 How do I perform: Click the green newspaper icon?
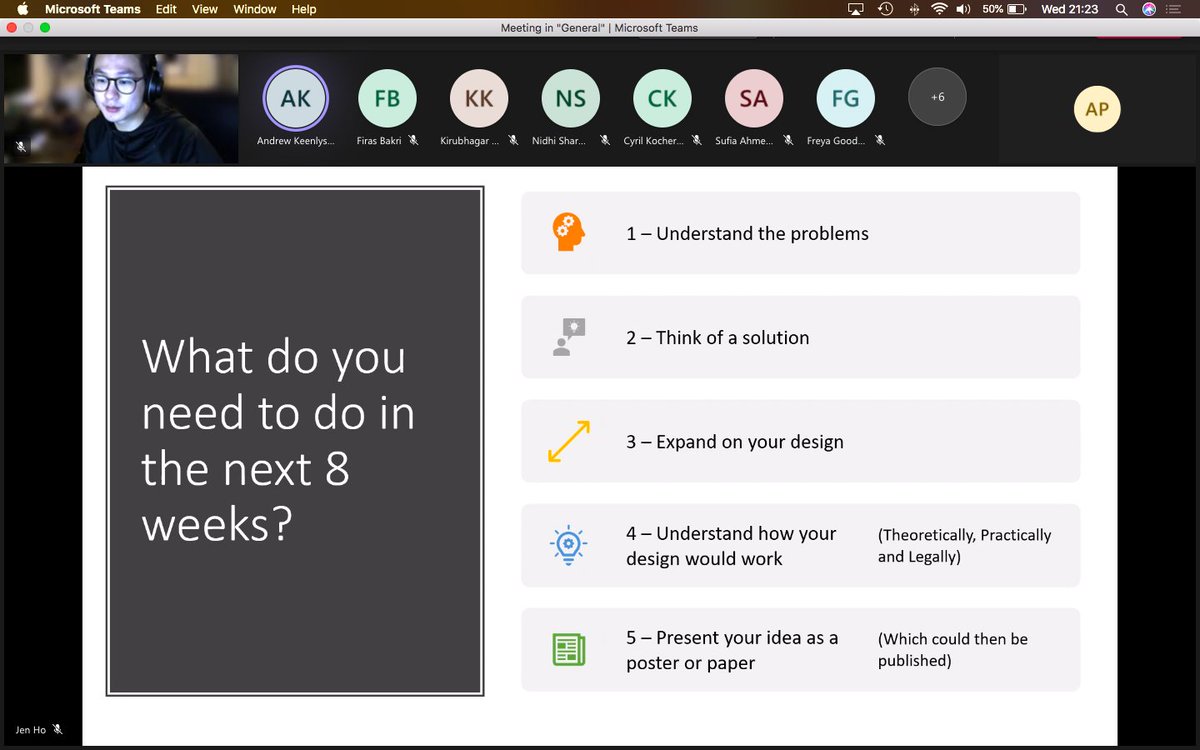click(x=568, y=649)
